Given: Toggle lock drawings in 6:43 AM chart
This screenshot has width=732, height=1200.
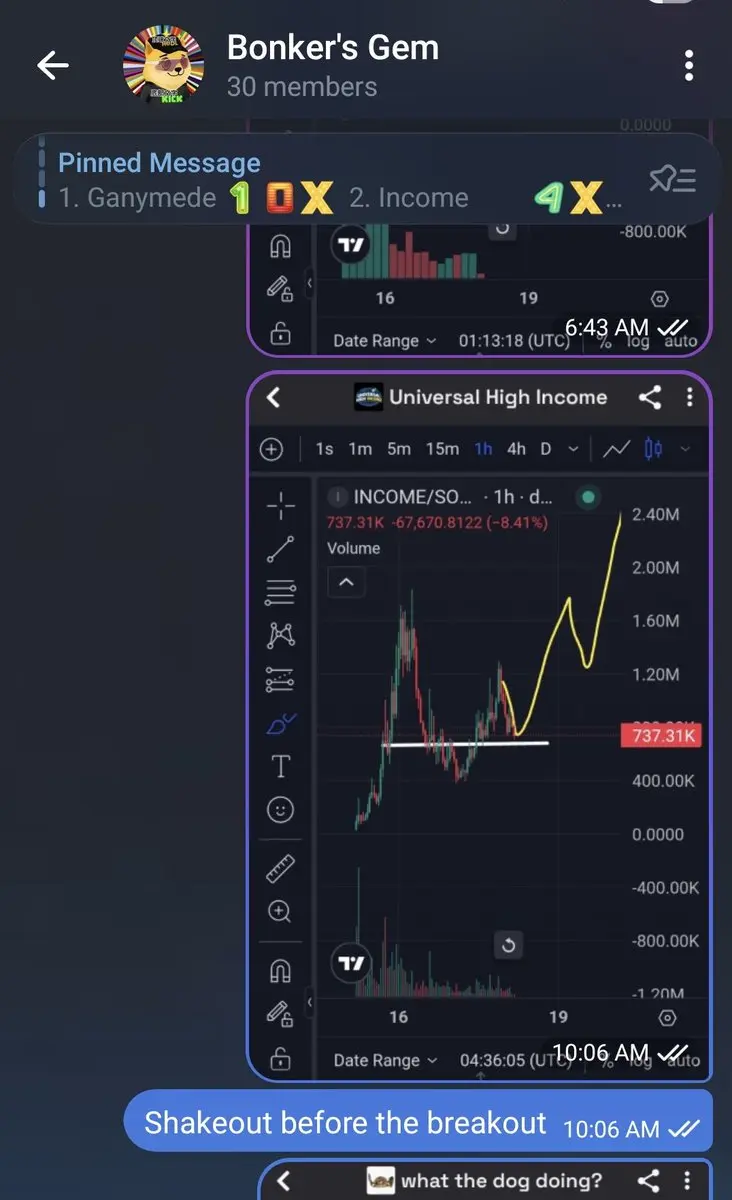Looking at the screenshot, I should (281, 335).
